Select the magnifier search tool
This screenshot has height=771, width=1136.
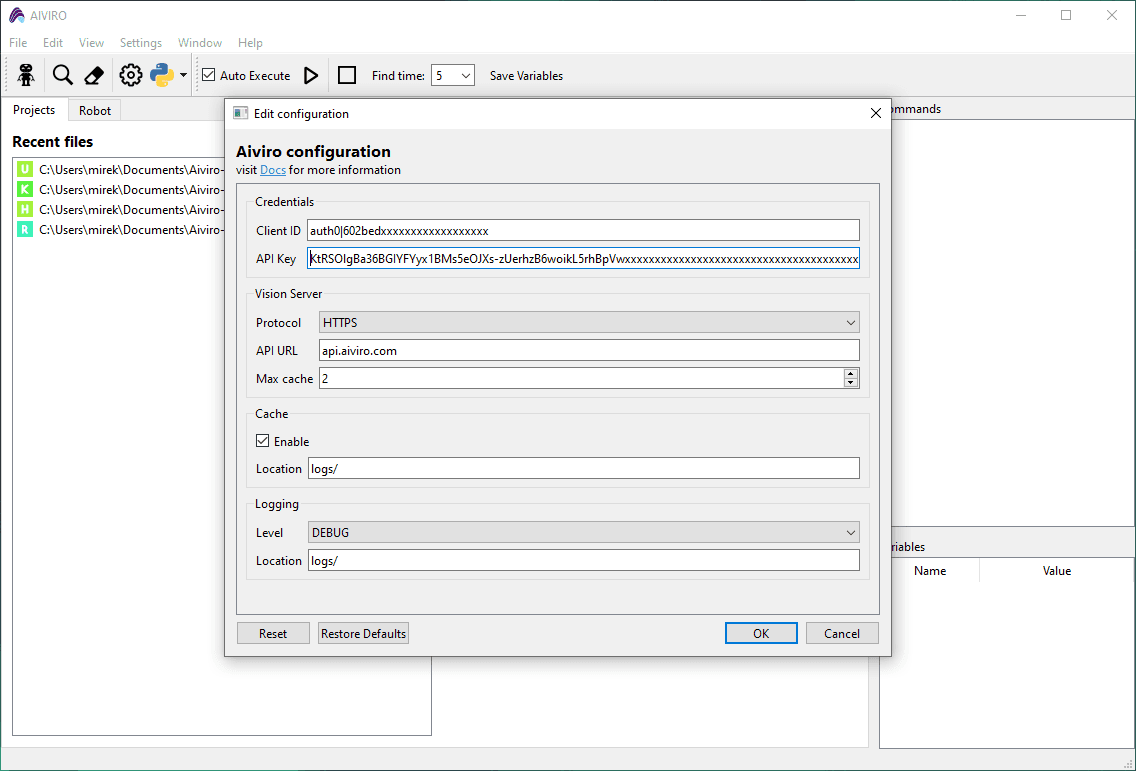pos(63,75)
